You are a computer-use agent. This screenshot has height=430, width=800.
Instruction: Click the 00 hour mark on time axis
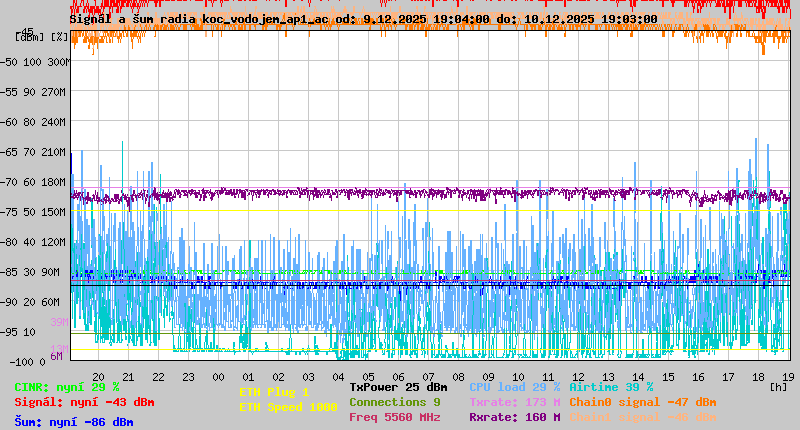218,377
